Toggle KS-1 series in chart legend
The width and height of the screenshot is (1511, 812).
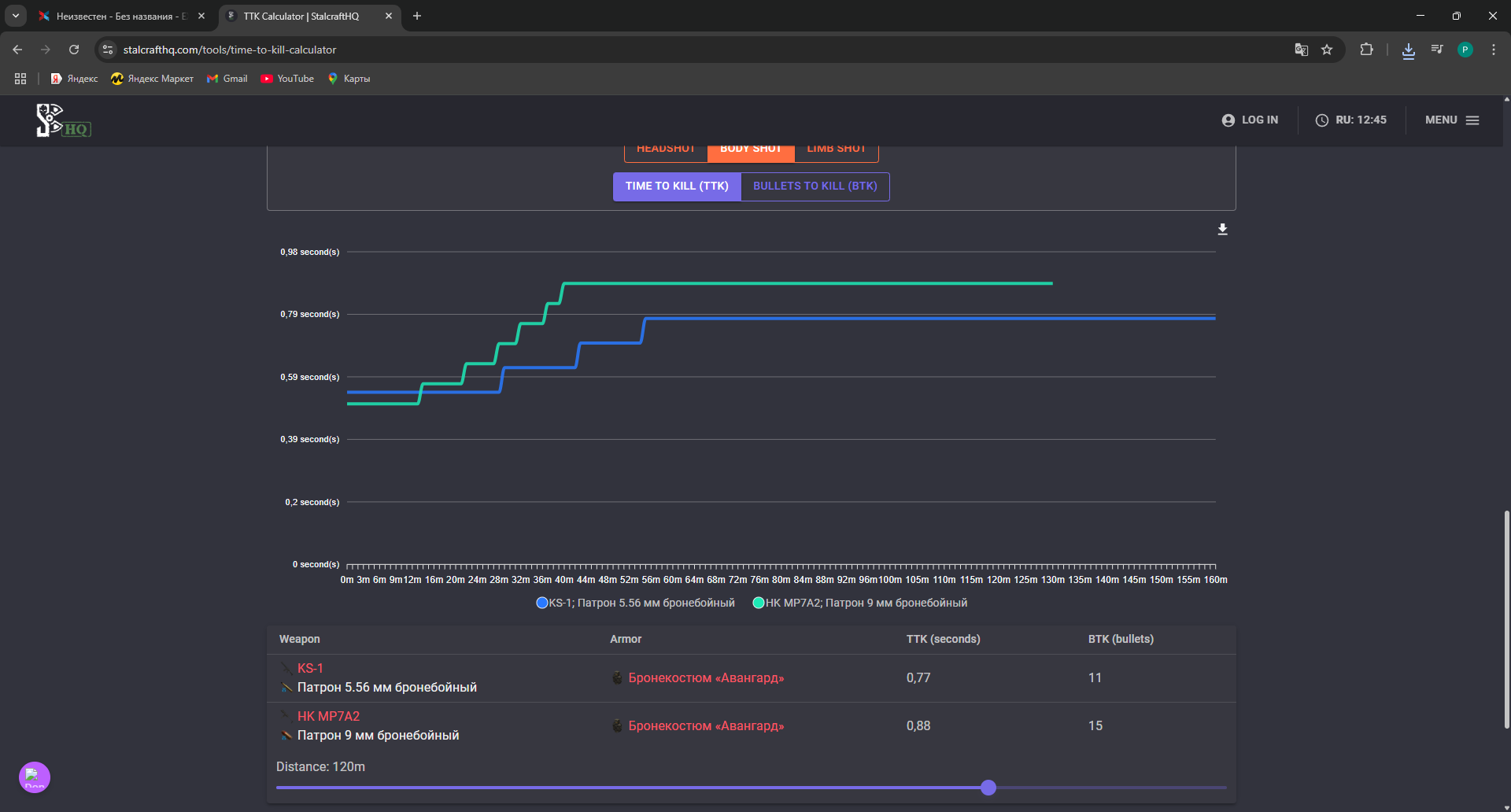coord(636,603)
